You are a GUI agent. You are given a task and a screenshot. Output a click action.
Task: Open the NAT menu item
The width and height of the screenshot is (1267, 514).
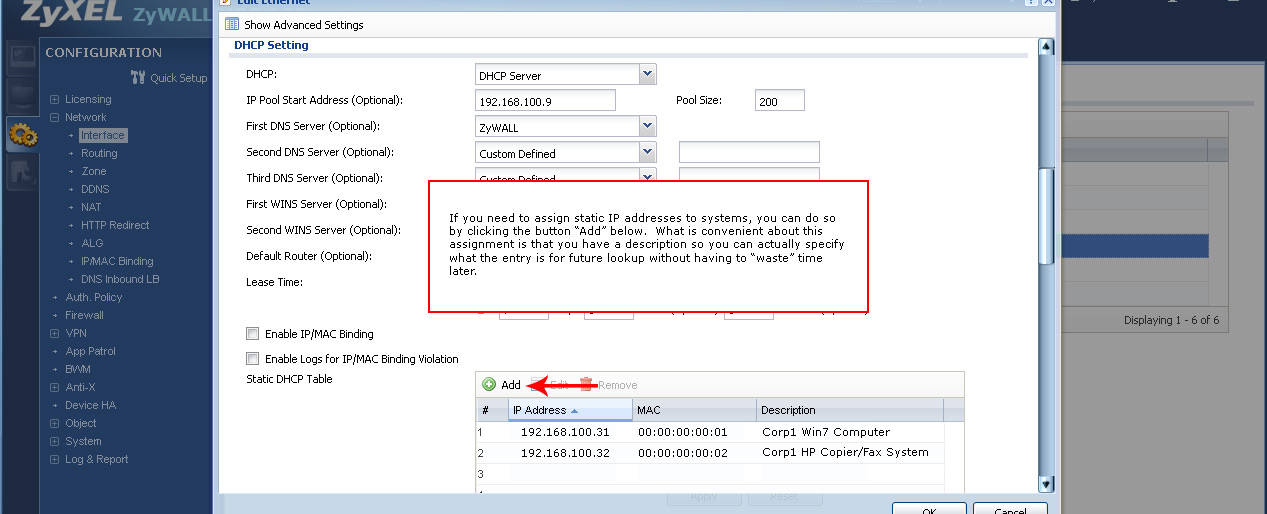pyautogui.click(x=91, y=207)
